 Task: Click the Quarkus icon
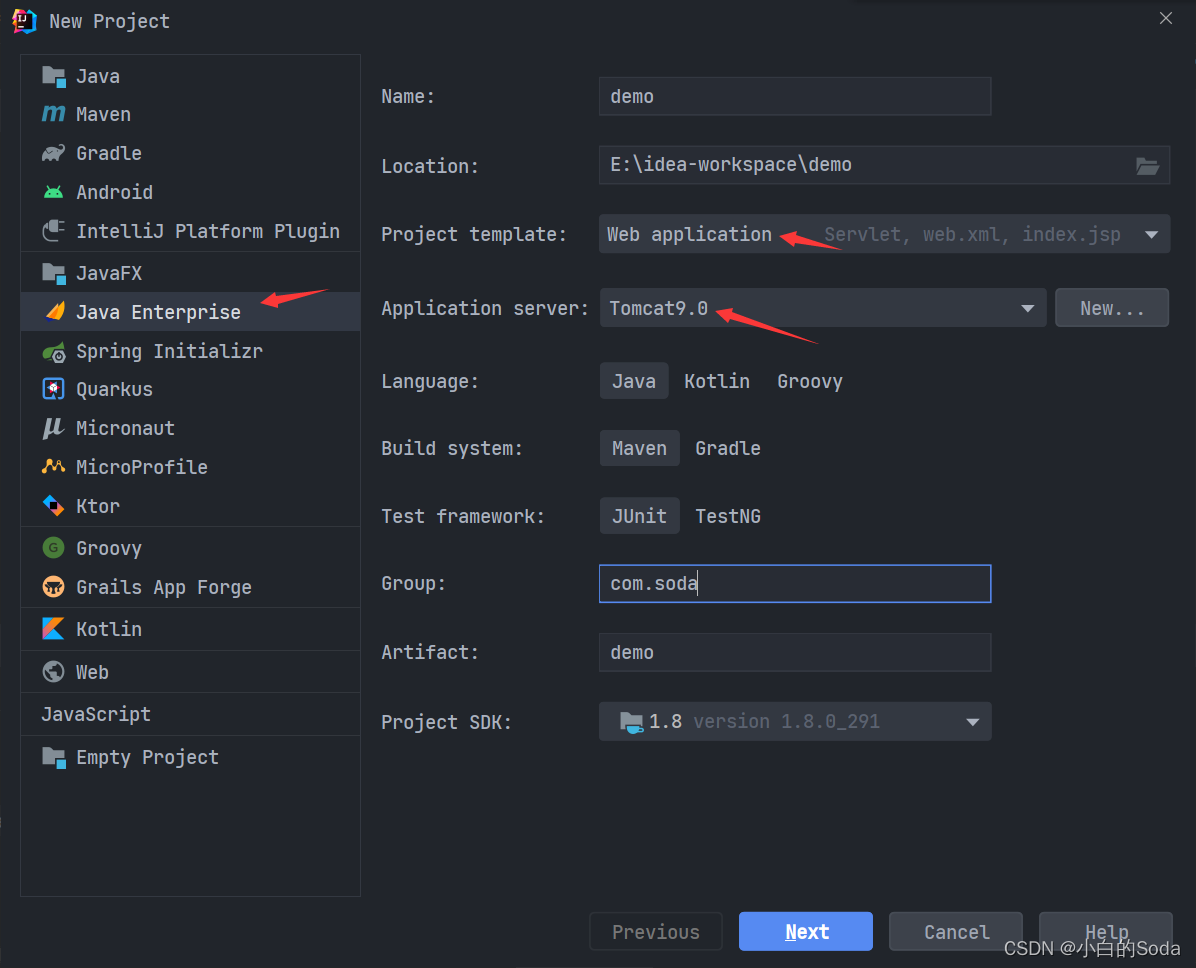53,389
